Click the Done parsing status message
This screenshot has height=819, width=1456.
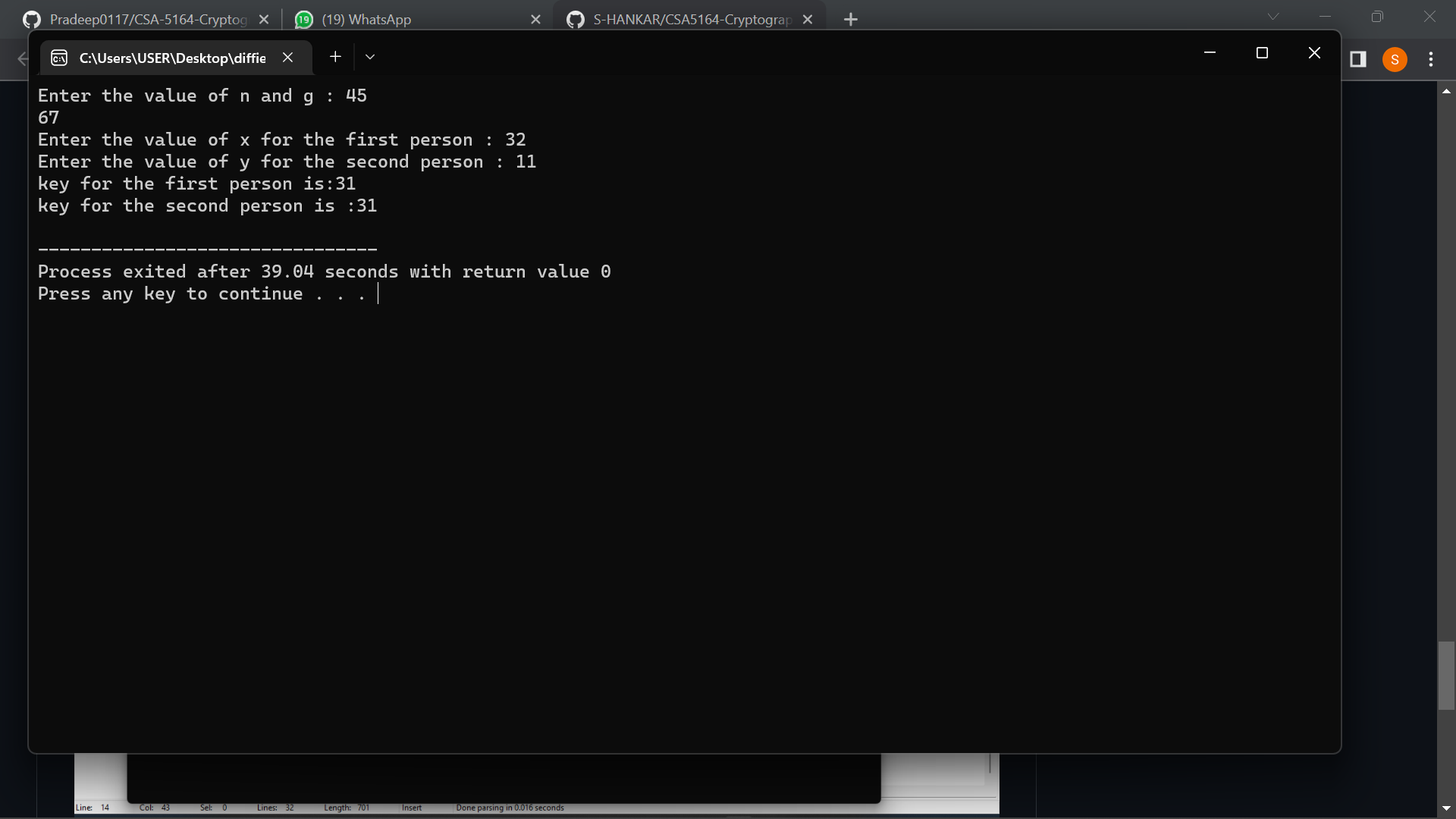[x=510, y=808]
